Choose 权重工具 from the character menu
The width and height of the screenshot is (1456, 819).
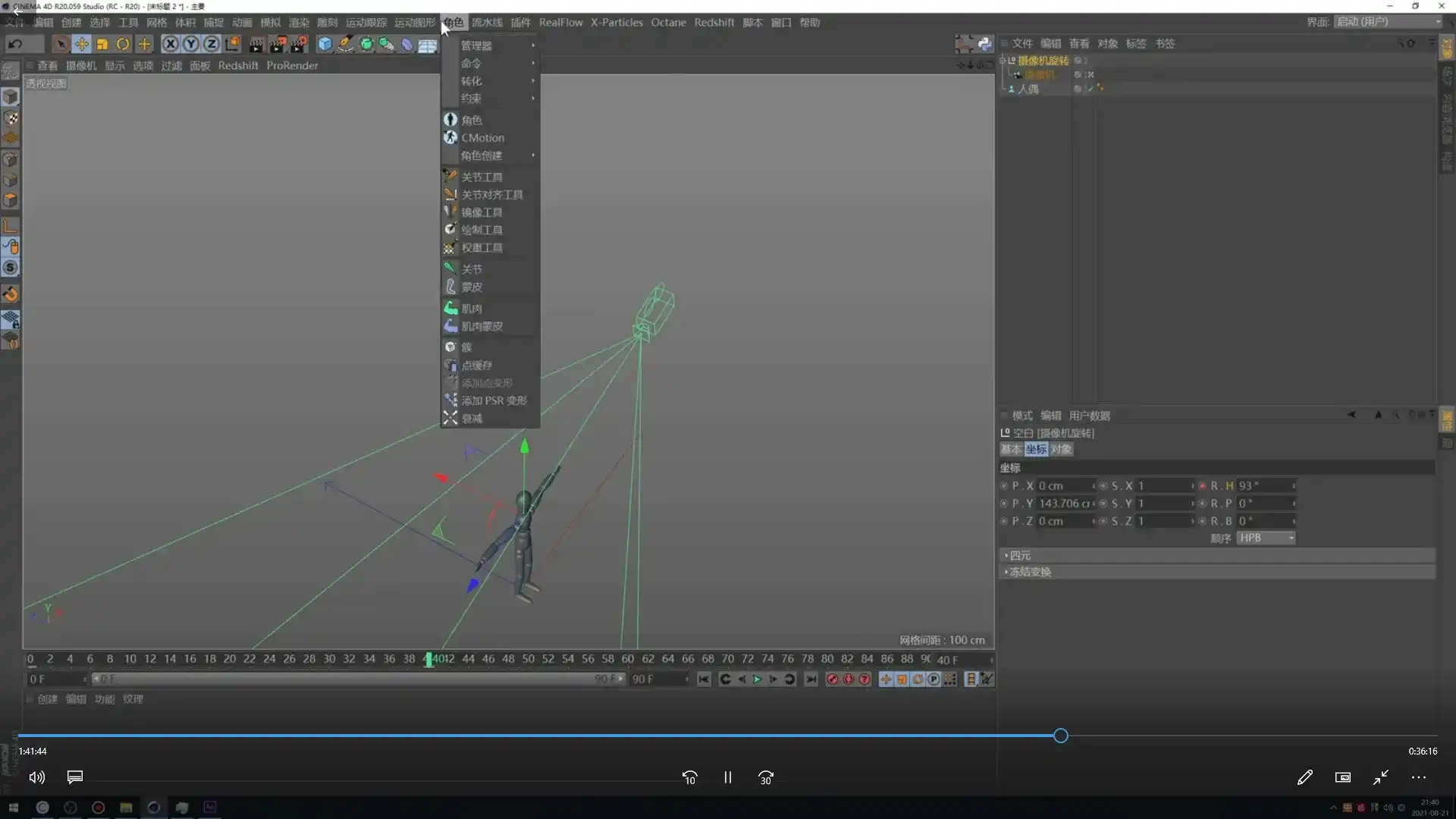[x=490, y=248]
